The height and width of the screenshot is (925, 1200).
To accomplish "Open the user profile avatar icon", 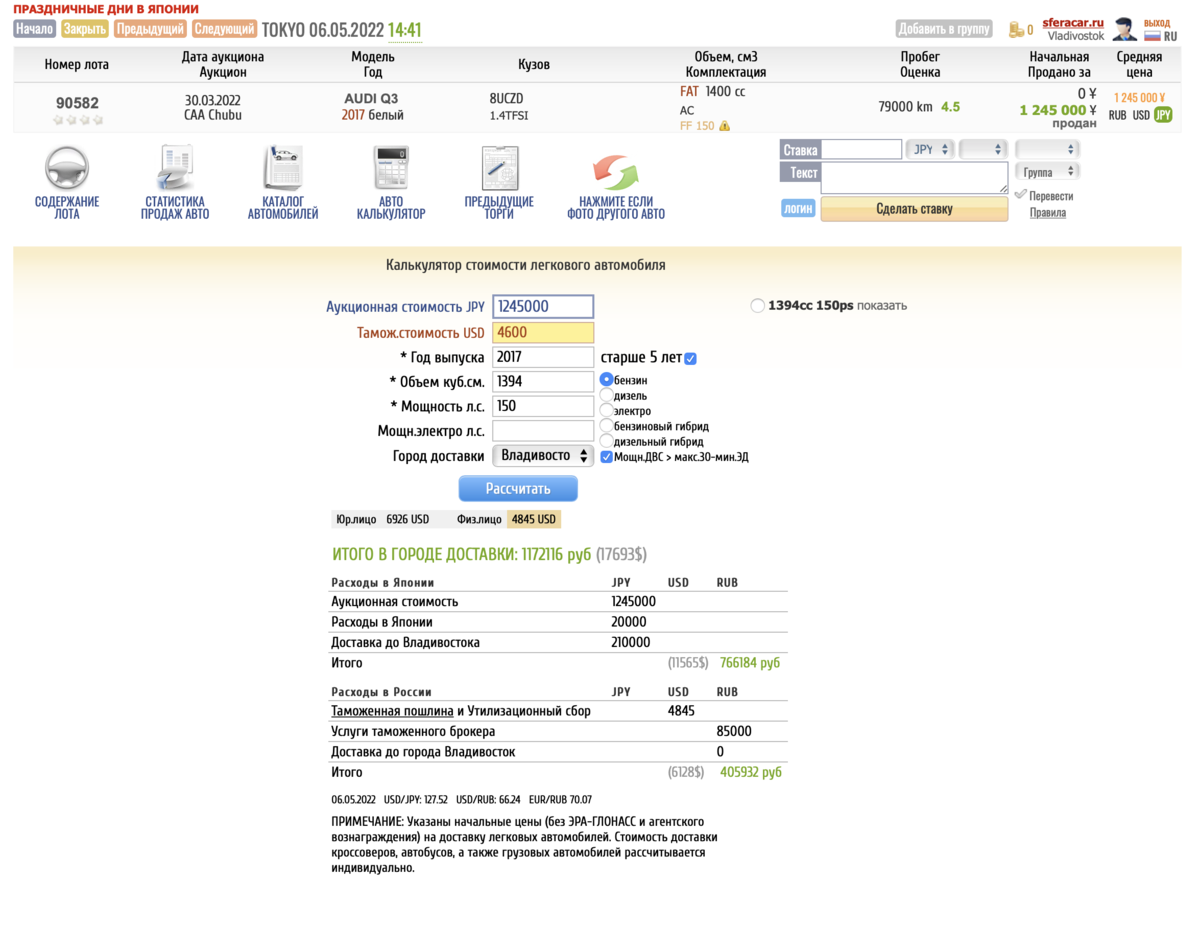I will tap(1124, 29).
